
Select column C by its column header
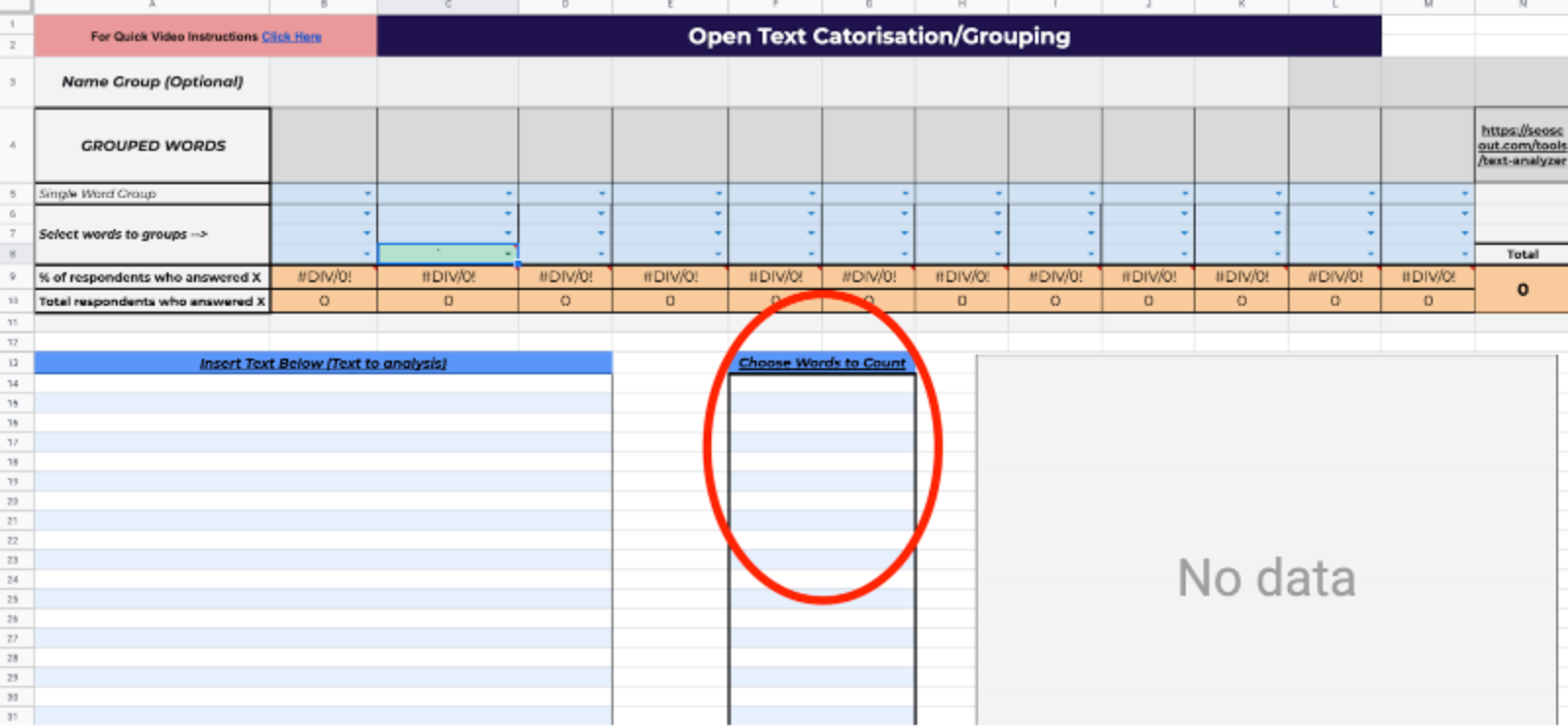[448, 6]
